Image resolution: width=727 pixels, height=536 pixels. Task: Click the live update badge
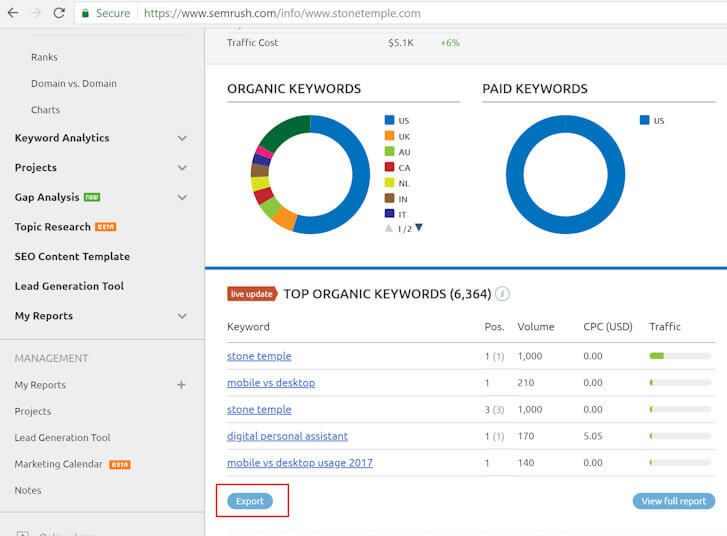coord(252,294)
